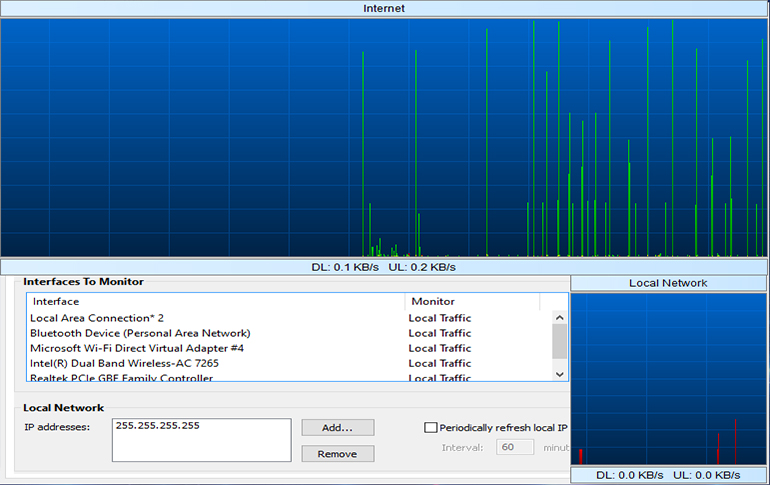Click the Local Network graph title bar
Screen dimensions: 770x485
(x=668, y=283)
